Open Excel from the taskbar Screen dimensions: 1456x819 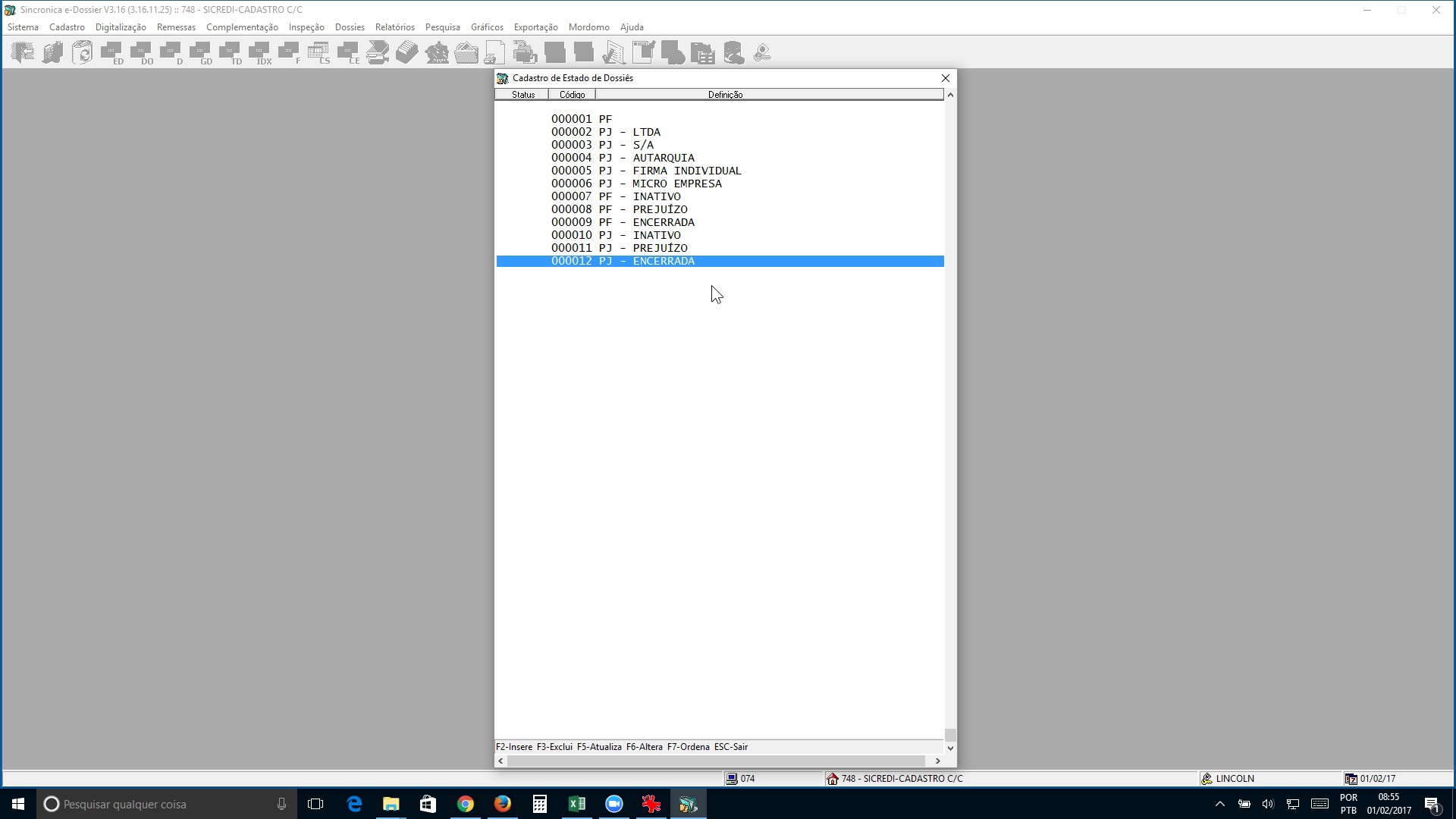point(577,804)
